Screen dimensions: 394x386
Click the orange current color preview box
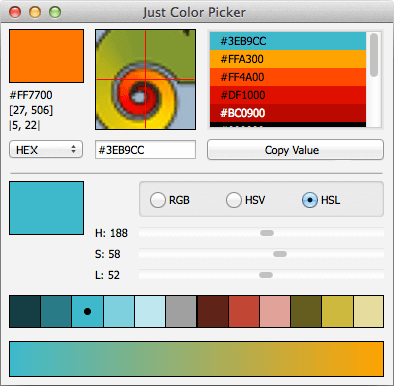click(x=46, y=56)
